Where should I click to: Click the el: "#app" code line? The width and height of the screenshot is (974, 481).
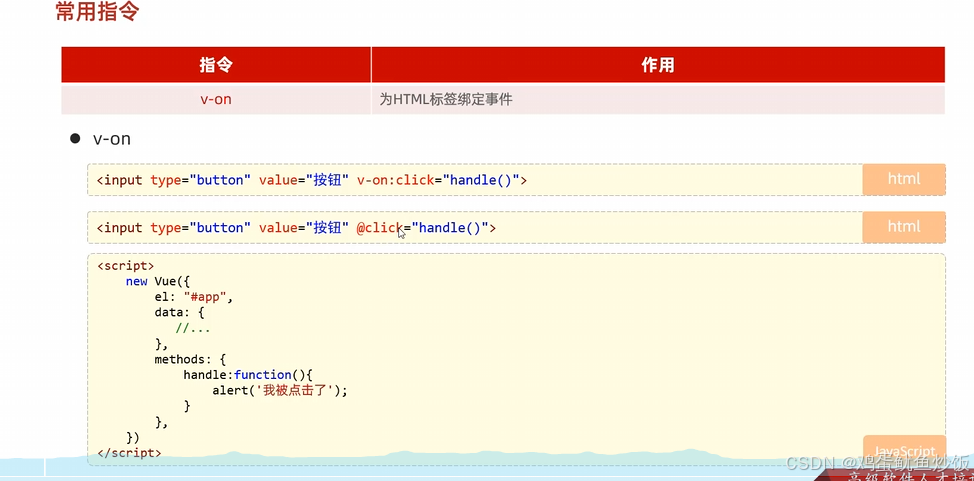[193, 297]
